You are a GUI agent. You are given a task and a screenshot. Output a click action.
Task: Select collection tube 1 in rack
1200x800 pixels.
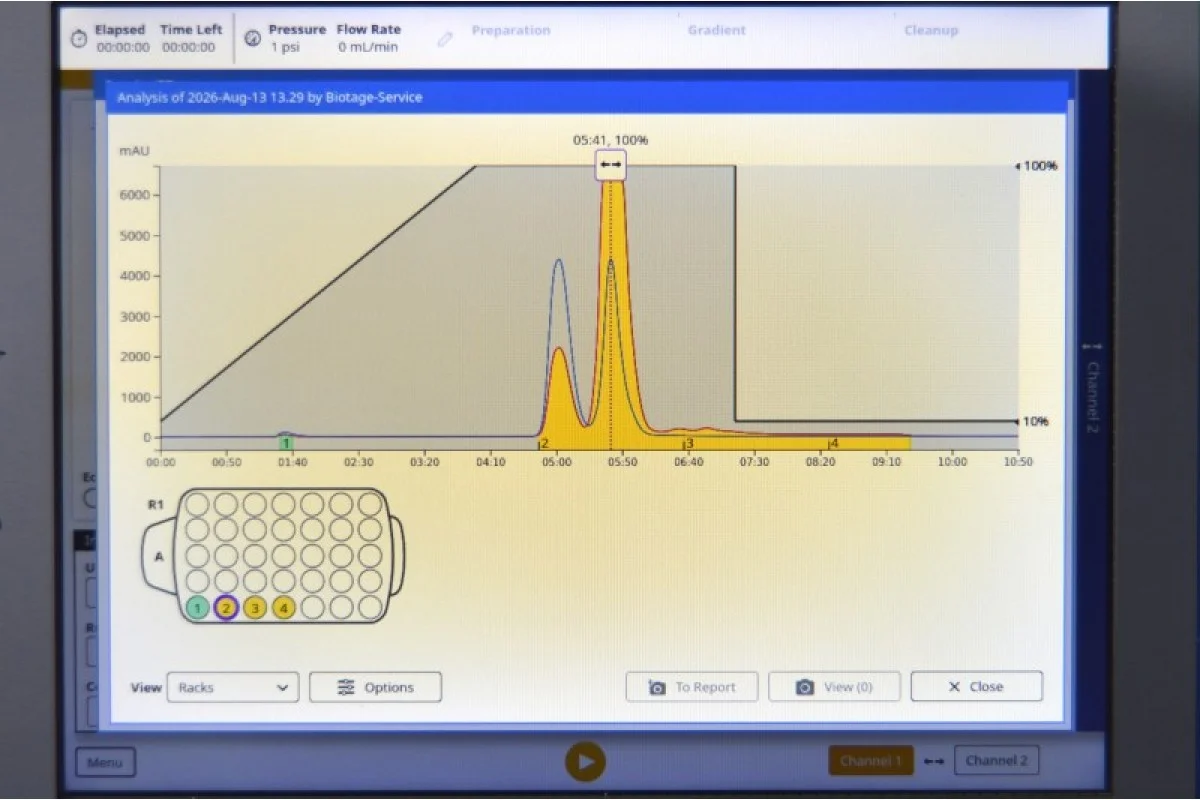click(198, 607)
